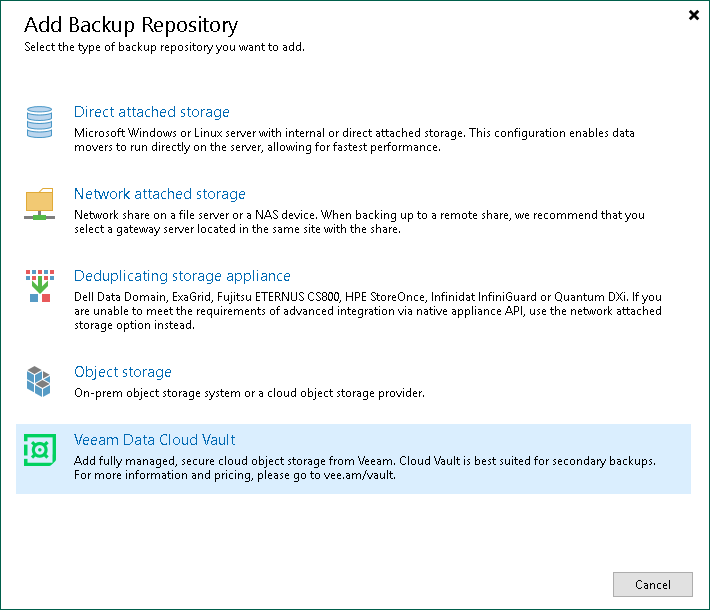Click the 'Microsoft Windows or Linux server' description
710x610 pixels.
tap(354, 140)
